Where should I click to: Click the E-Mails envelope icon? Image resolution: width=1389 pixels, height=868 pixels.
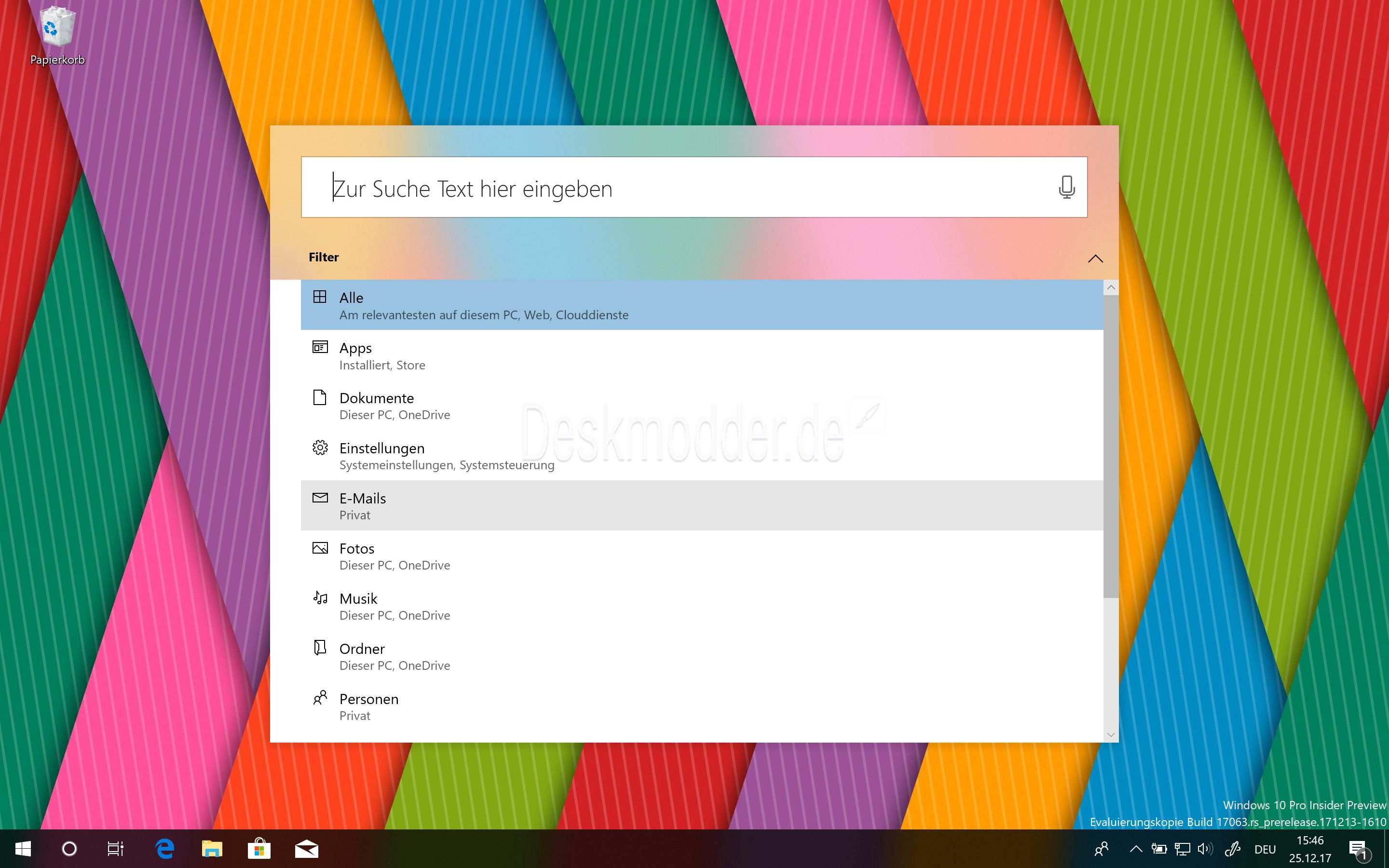click(x=320, y=497)
